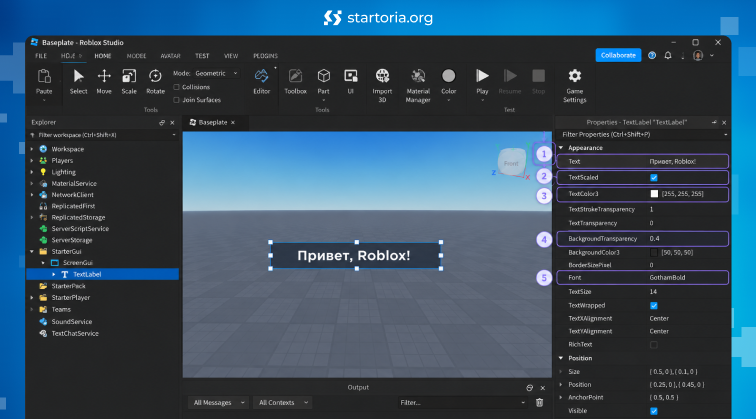Viewport: 756px width, 419px height.
Task: Open the All Messages dropdown
Action: (218, 402)
